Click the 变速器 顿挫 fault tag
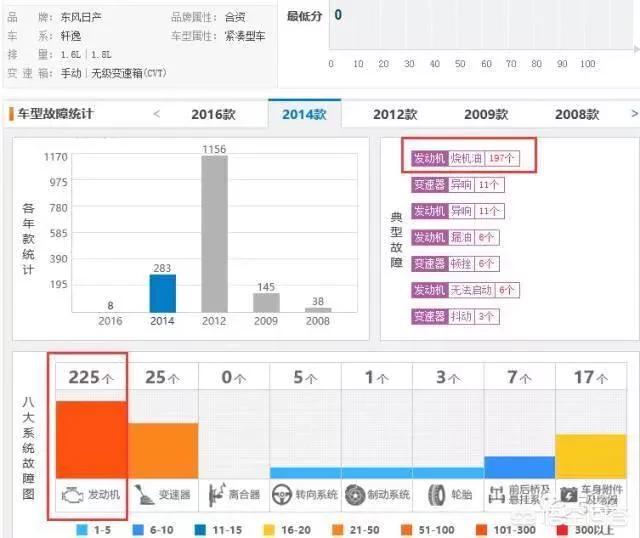Image resolution: width=640 pixels, height=538 pixels. 453,263
